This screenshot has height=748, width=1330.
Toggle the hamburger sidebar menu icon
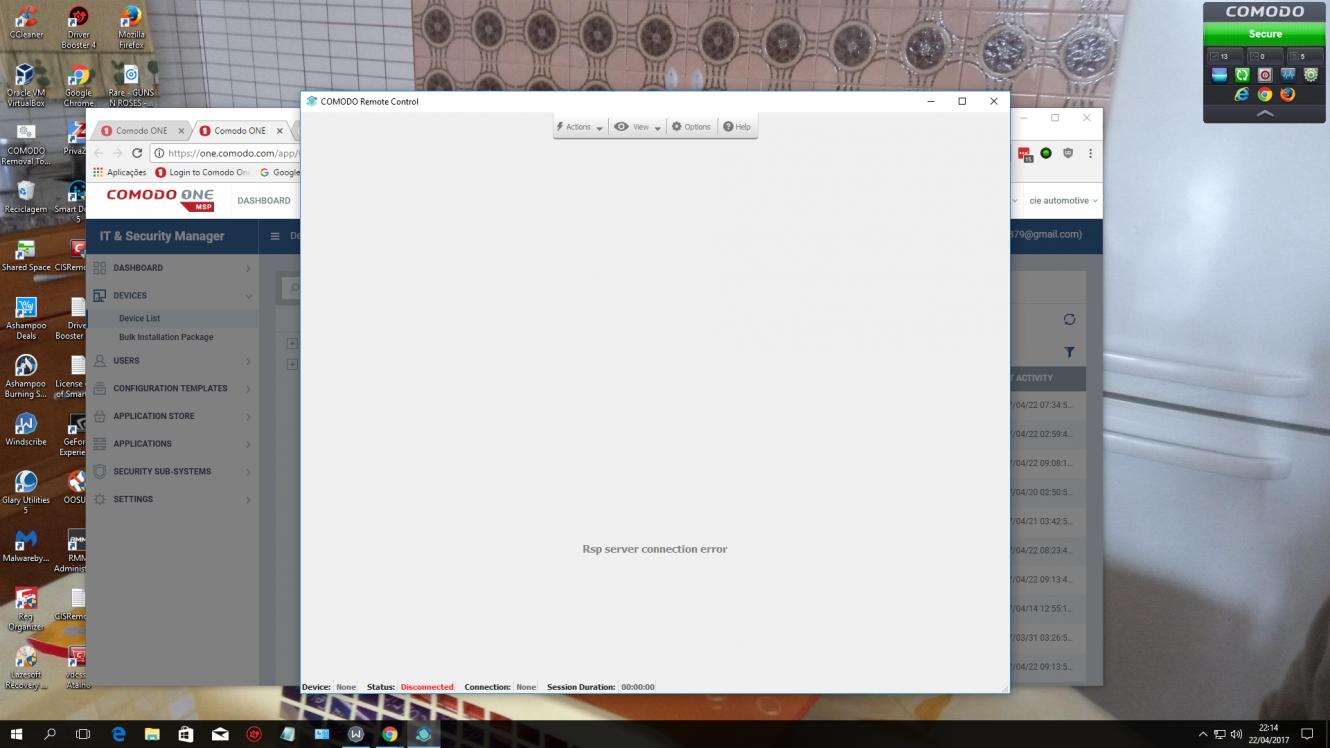pos(275,237)
